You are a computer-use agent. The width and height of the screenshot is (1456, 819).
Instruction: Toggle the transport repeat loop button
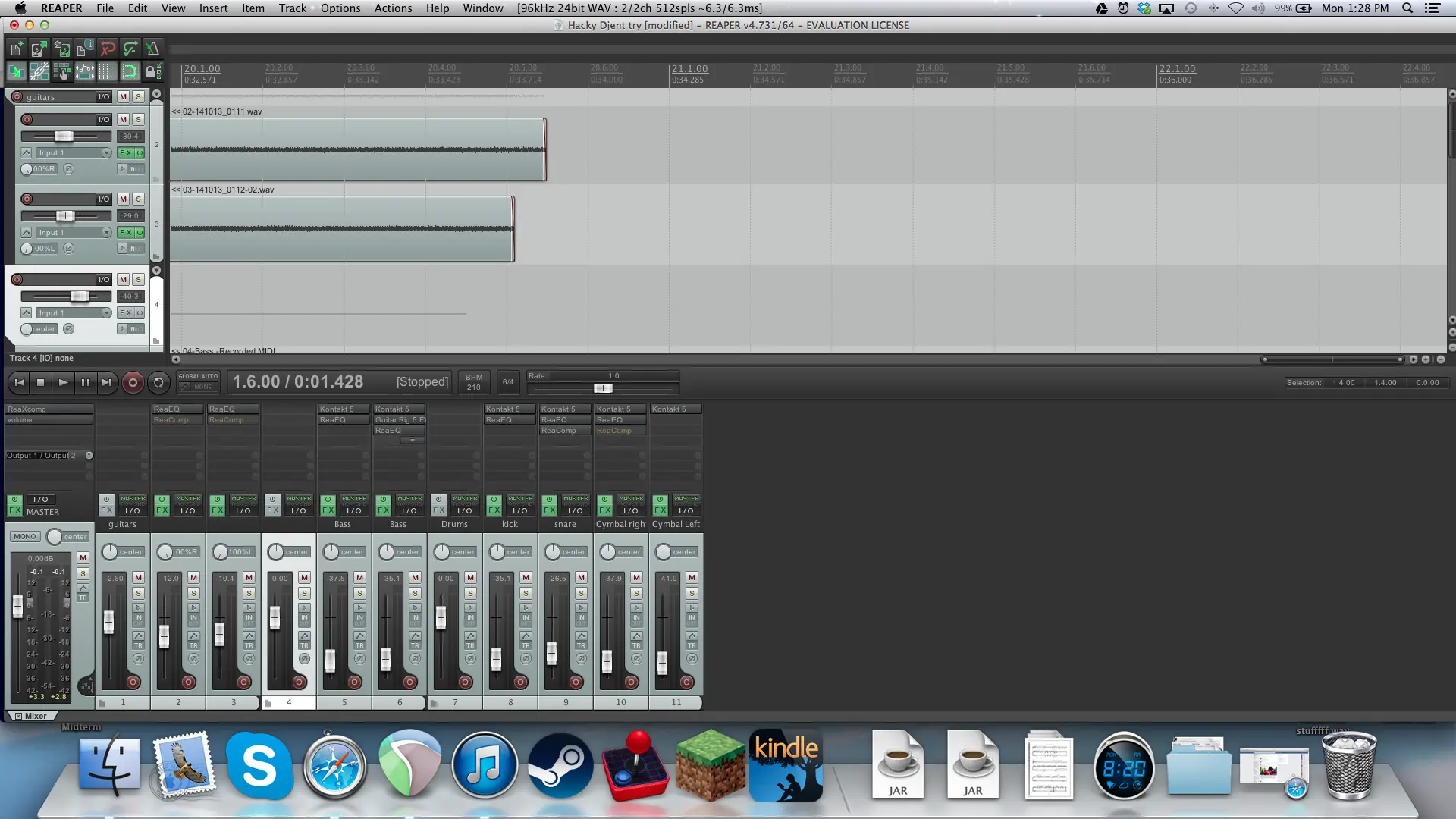tap(158, 383)
